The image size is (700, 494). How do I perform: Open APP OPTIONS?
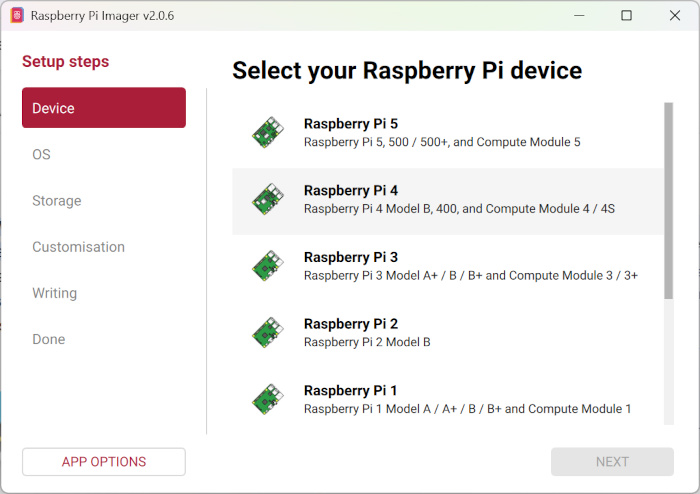point(104,462)
